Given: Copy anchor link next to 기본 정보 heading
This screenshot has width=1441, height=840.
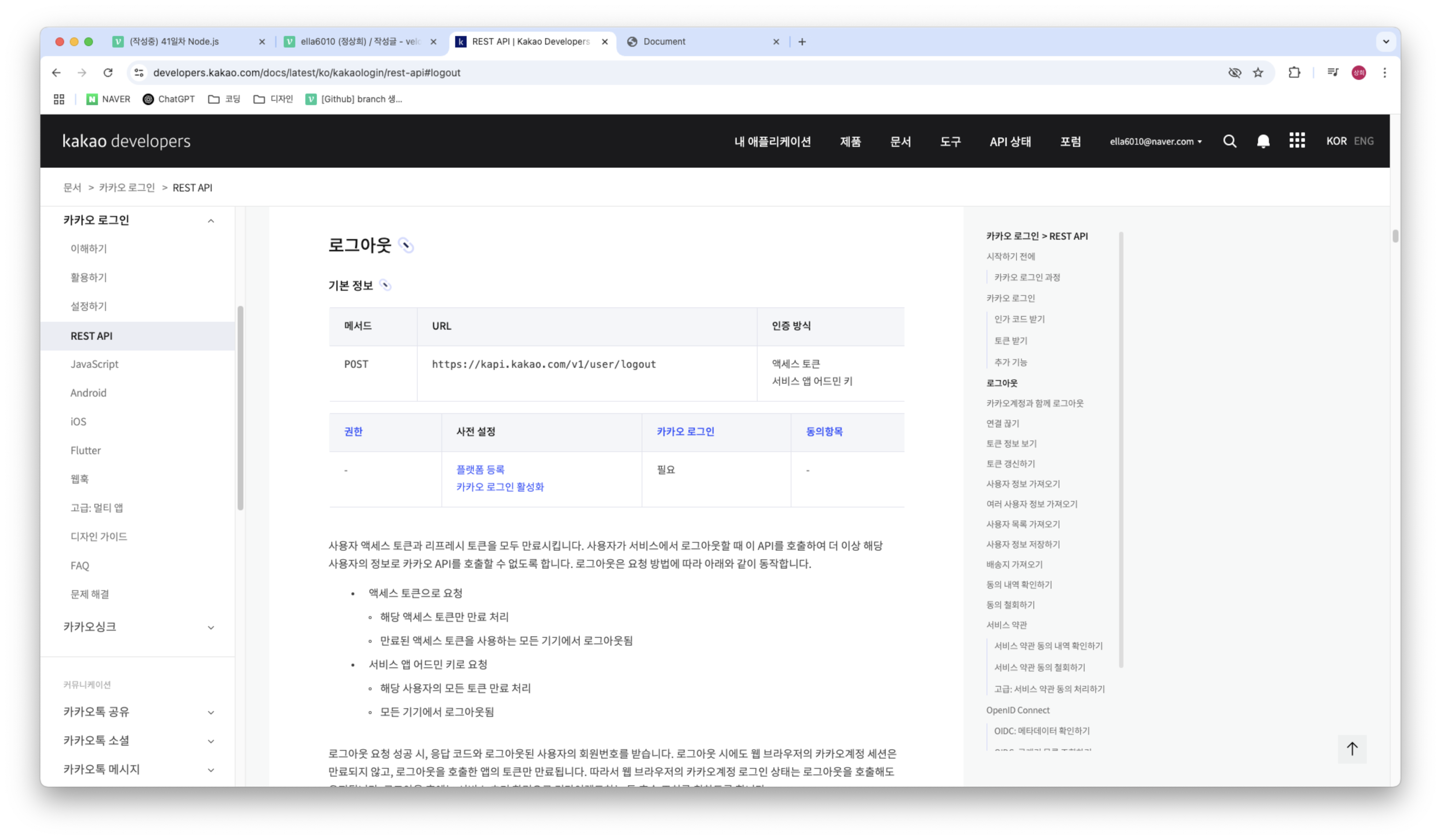Looking at the screenshot, I should click(385, 285).
